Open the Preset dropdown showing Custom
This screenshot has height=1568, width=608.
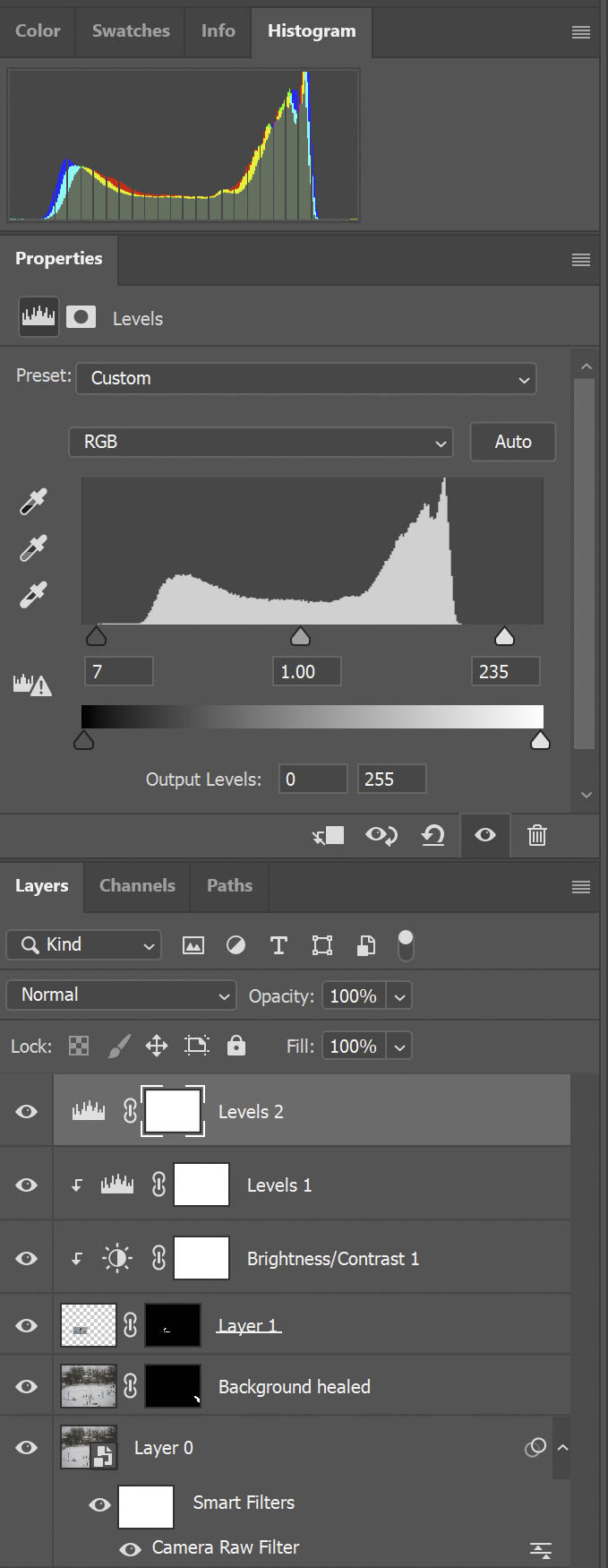pyautogui.click(x=306, y=378)
